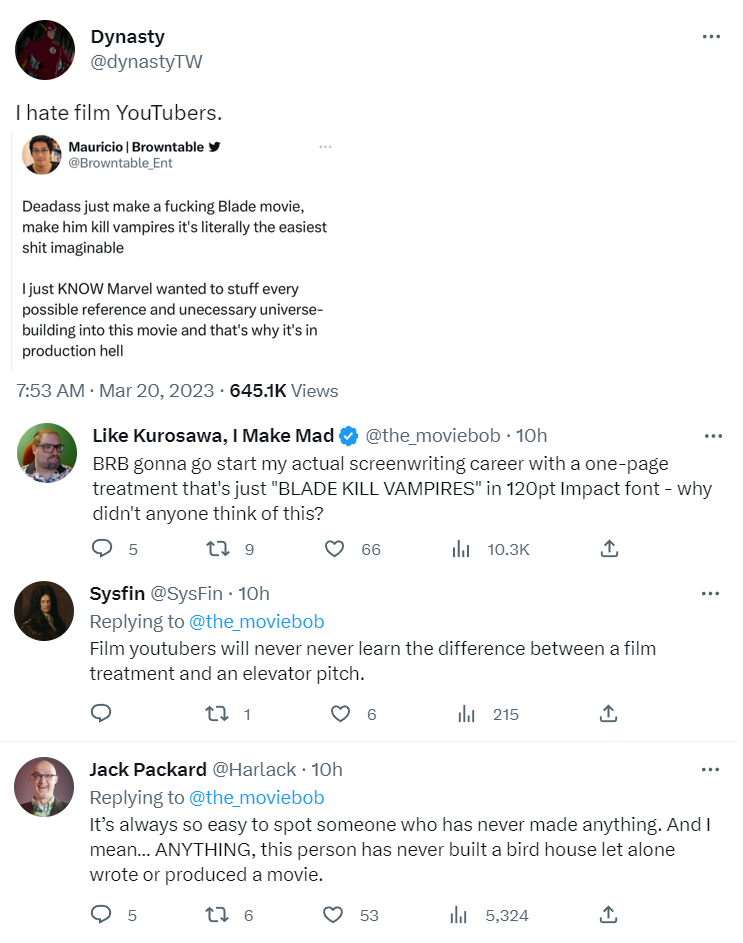View analytics of the_moviebob's 10.3K views
Image resolution: width=743 pixels, height=943 pixels.
point(461,549)
